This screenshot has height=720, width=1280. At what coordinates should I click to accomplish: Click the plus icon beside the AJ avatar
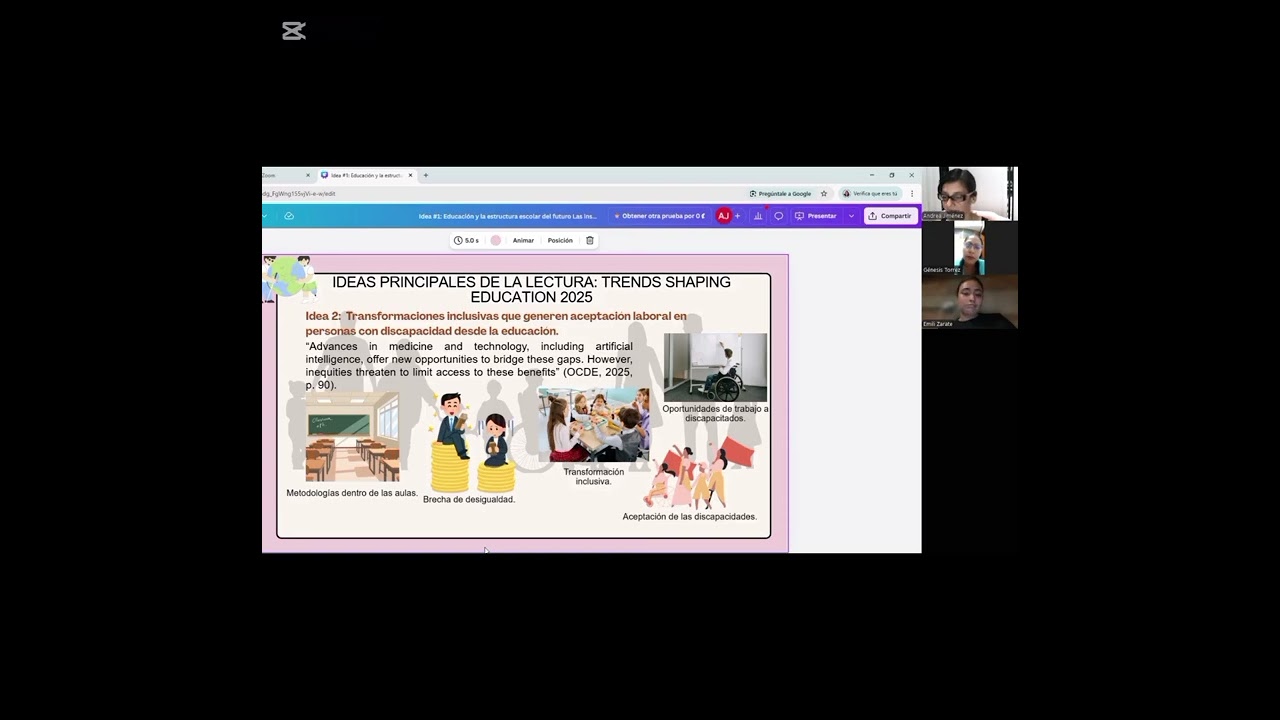(738, 216)
